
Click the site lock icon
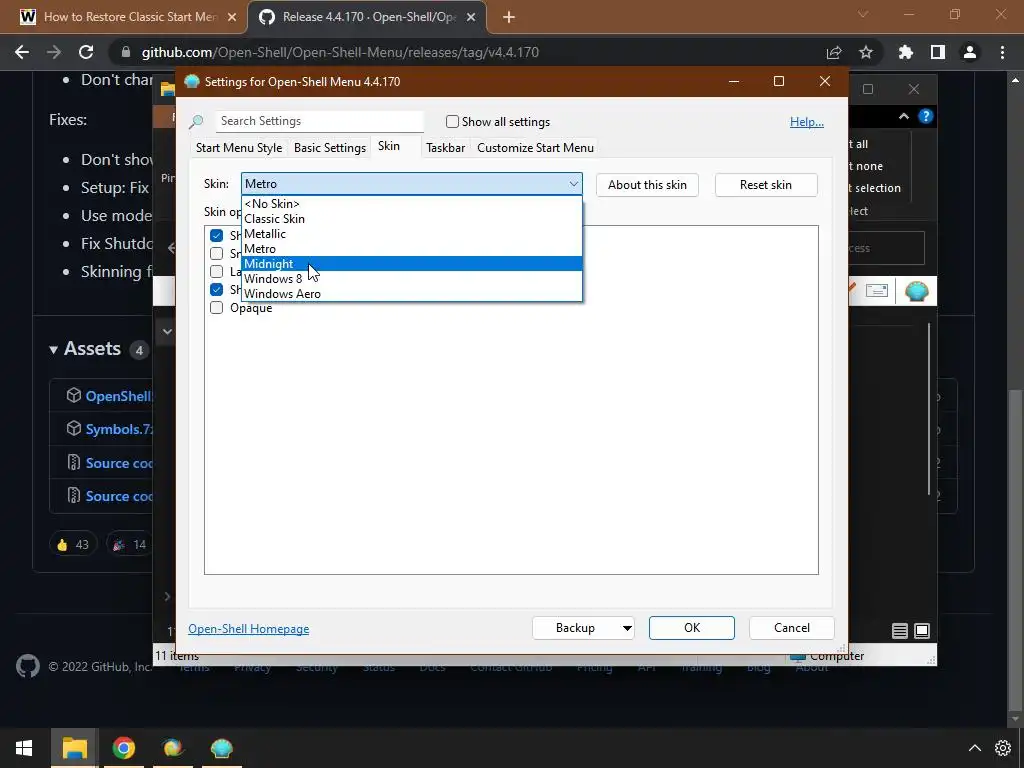click(126, 52)
